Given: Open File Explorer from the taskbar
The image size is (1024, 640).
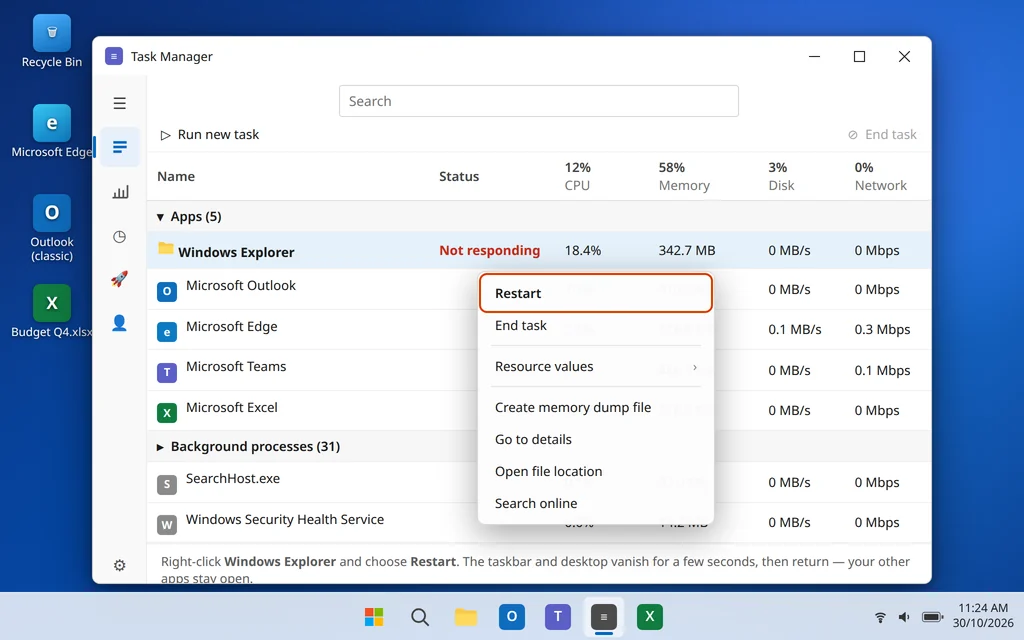Looking at the screenshot, I should [x=466, y=617].
